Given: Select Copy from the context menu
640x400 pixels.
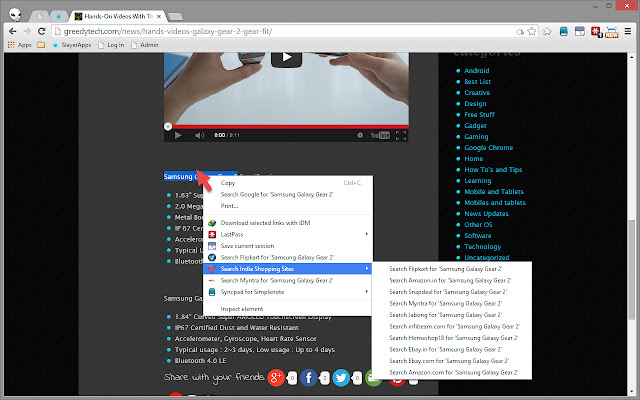Looking at the screenshot, I should [x=288, y=183].
